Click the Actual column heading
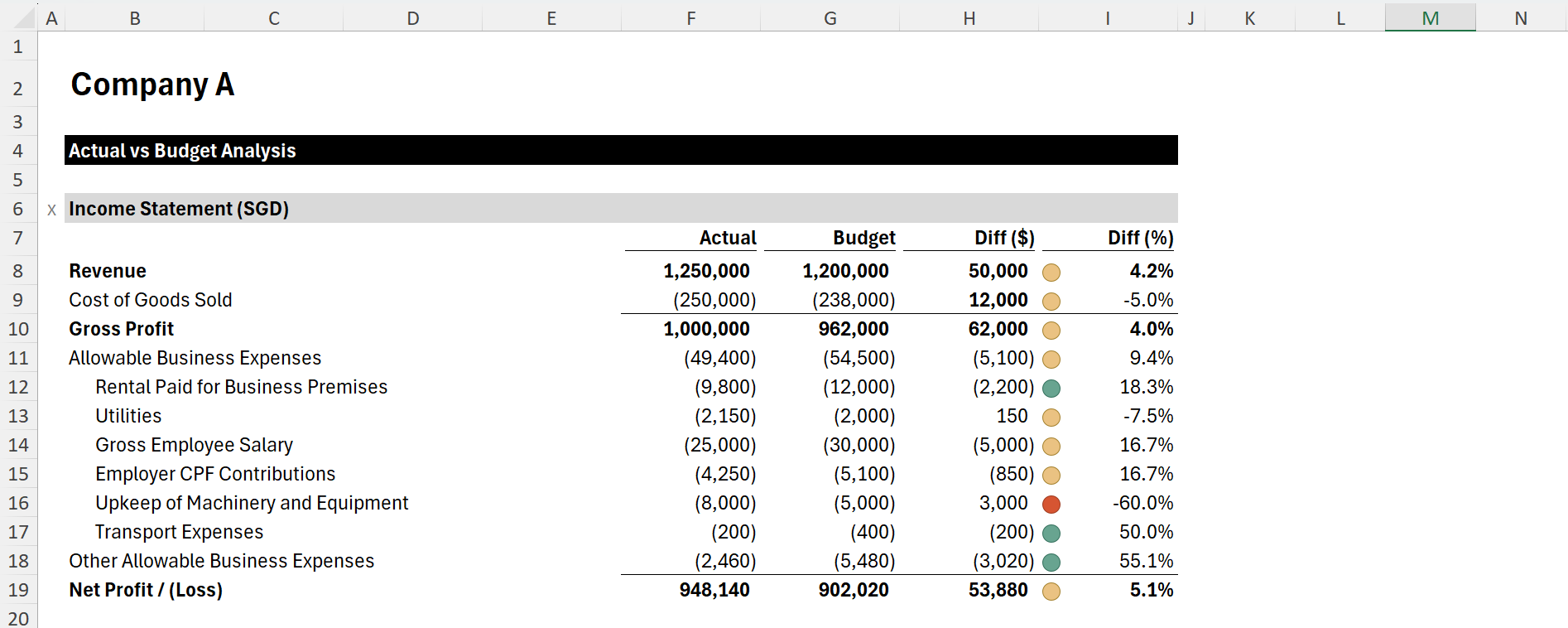Screen dimensions: 1568x628 [728, 238]
